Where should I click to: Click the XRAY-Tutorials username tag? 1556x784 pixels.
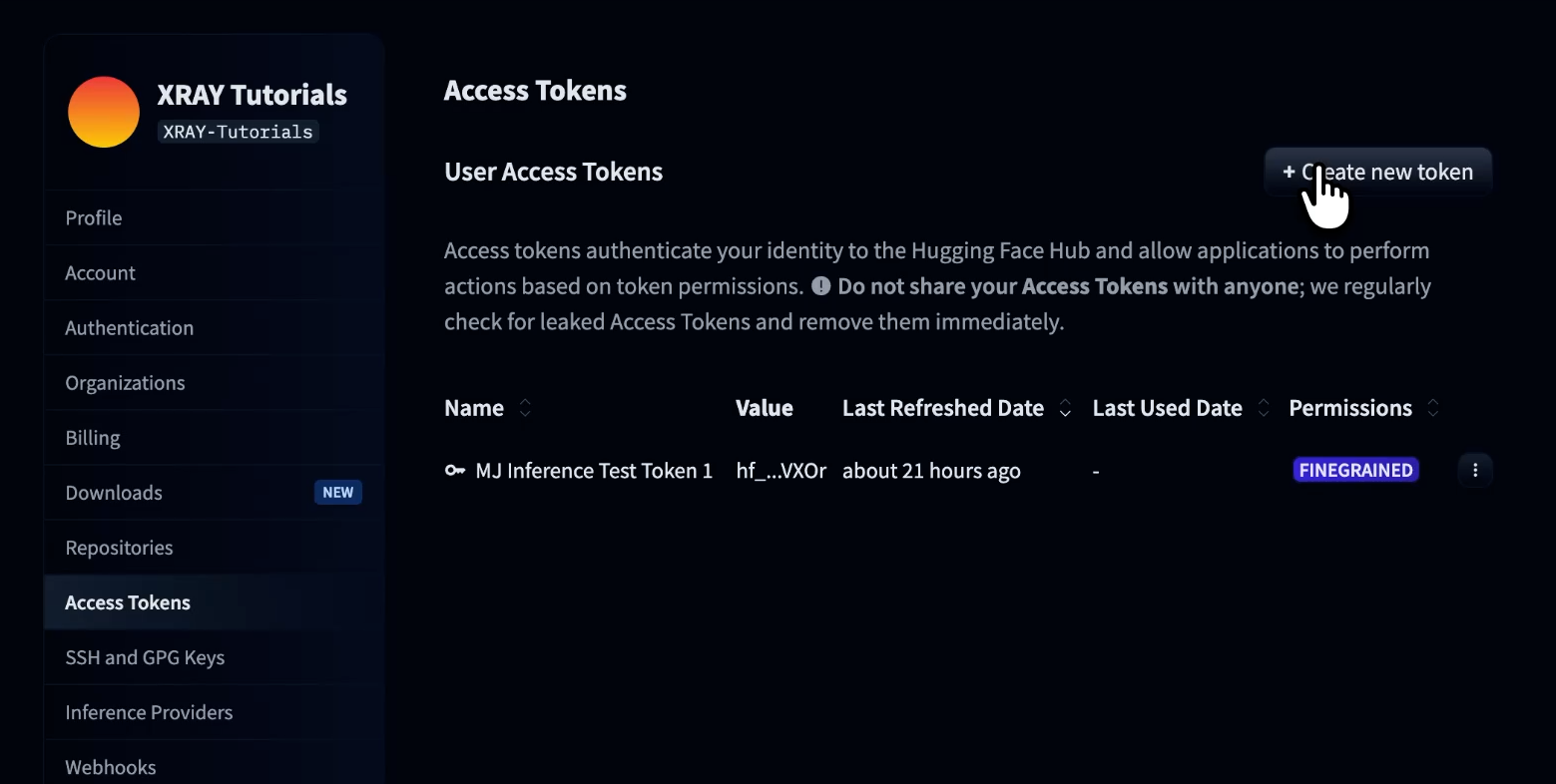[238, 132]
